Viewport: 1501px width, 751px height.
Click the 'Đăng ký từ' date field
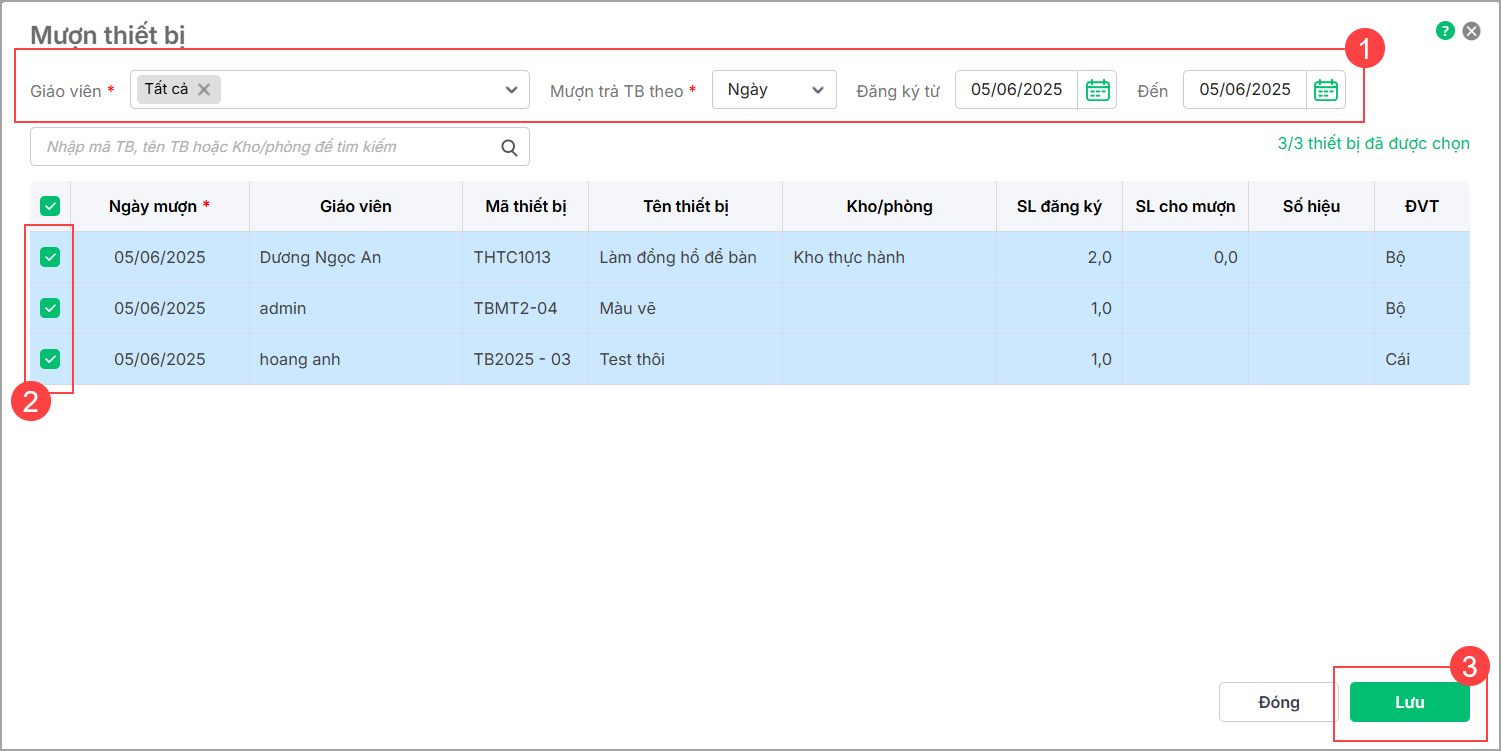coord(1016,90)
